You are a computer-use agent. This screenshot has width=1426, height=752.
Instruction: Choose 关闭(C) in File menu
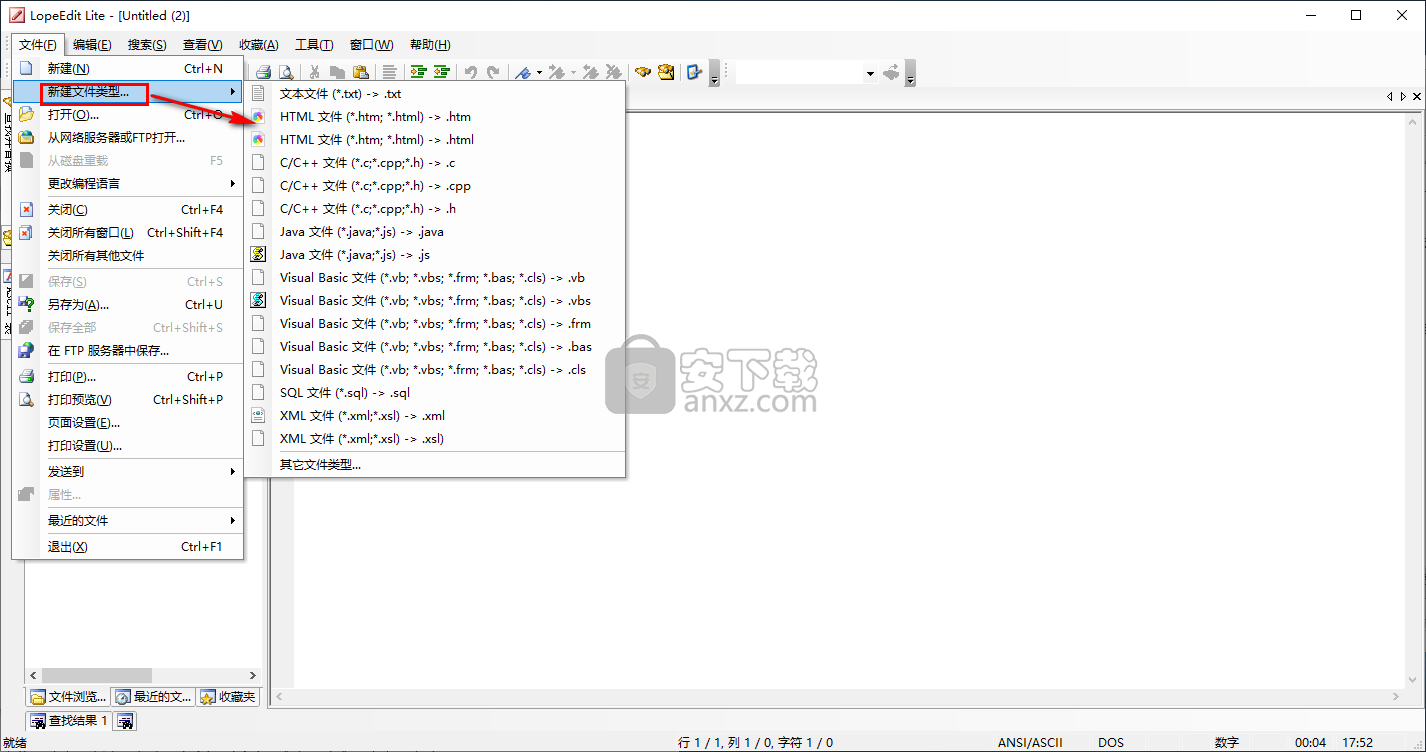(x=128, y=209)
